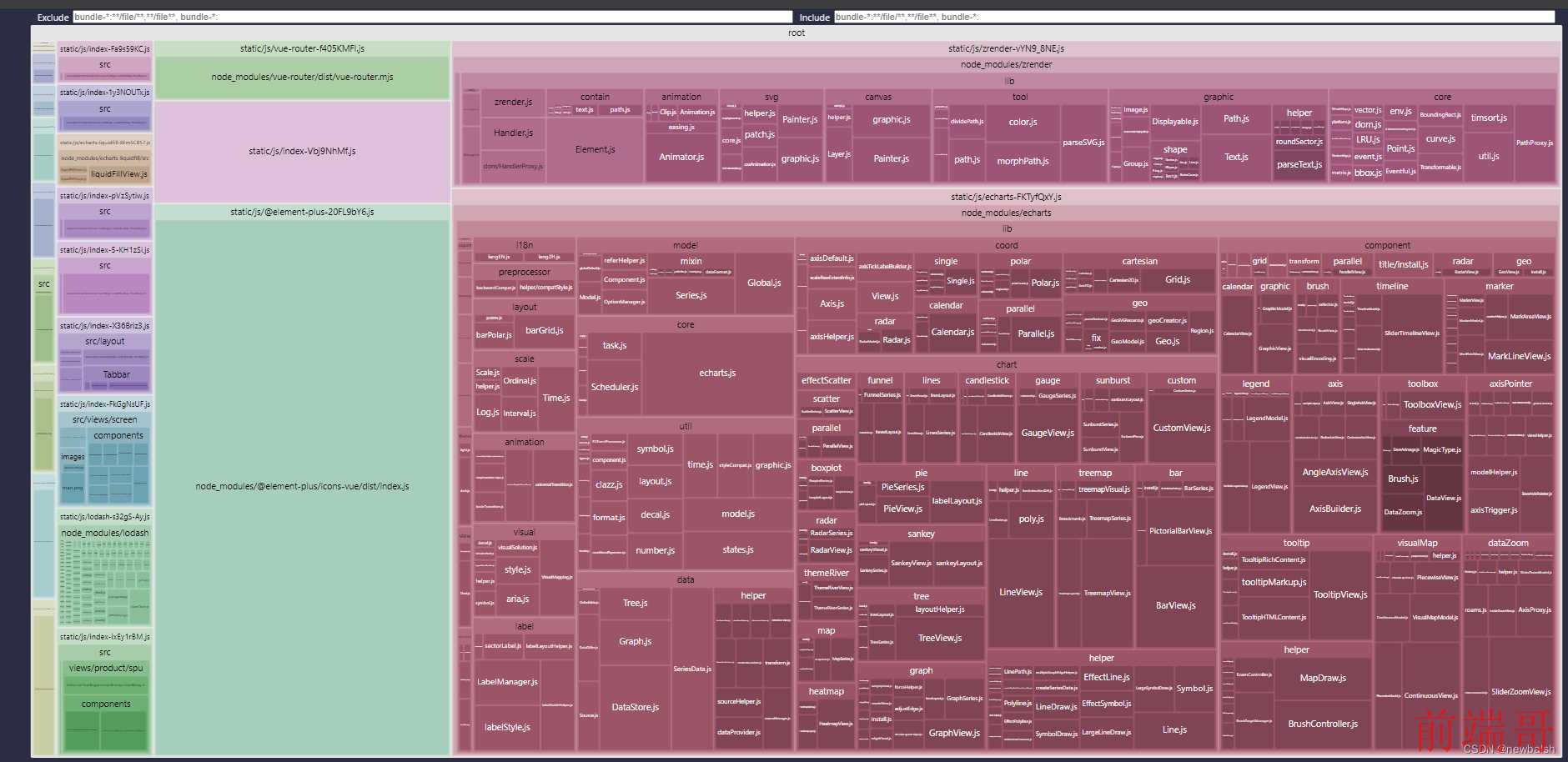Select the BarView.js block

(1175, 606)
